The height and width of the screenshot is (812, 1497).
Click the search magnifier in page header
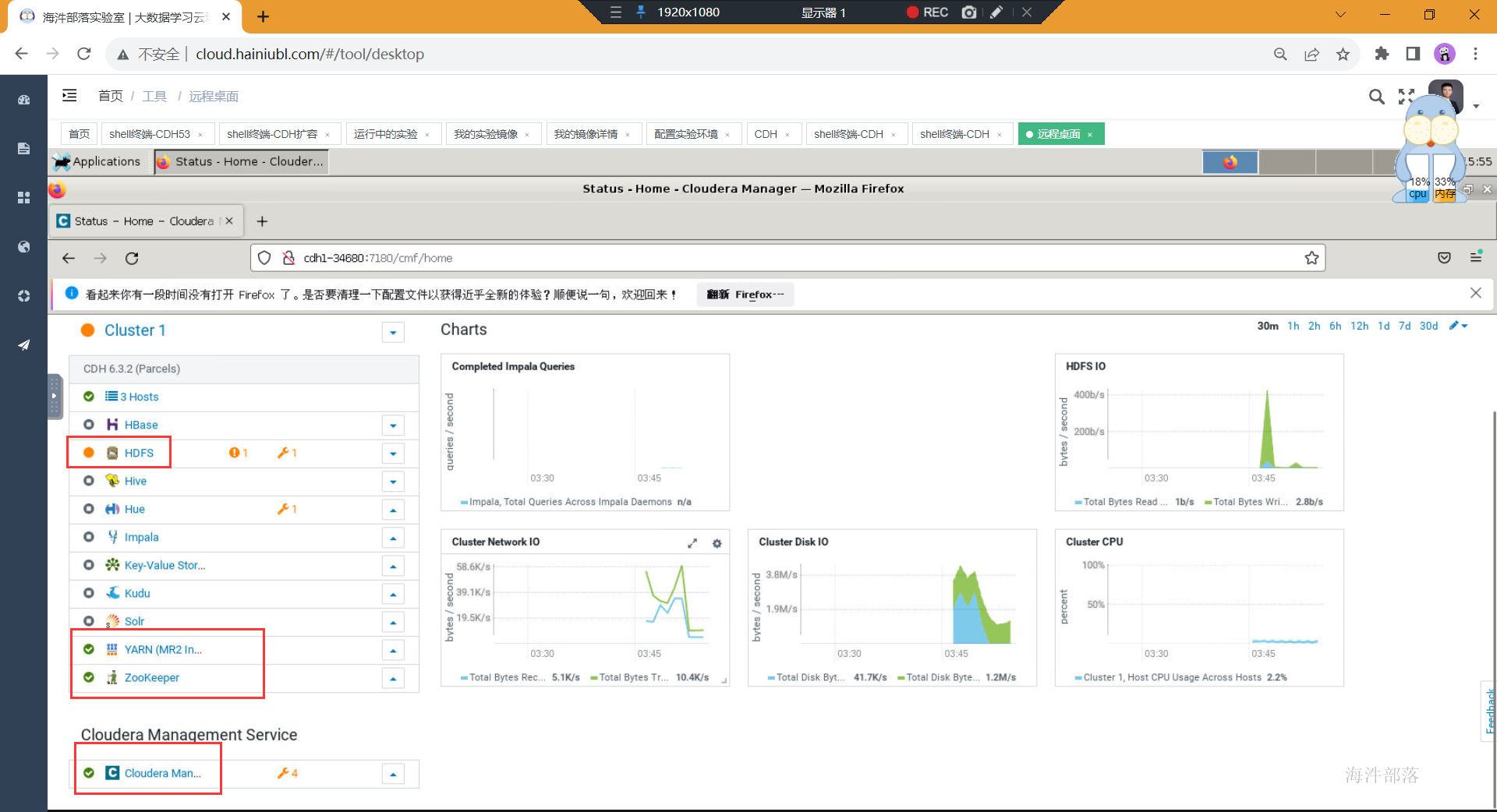1377,97
